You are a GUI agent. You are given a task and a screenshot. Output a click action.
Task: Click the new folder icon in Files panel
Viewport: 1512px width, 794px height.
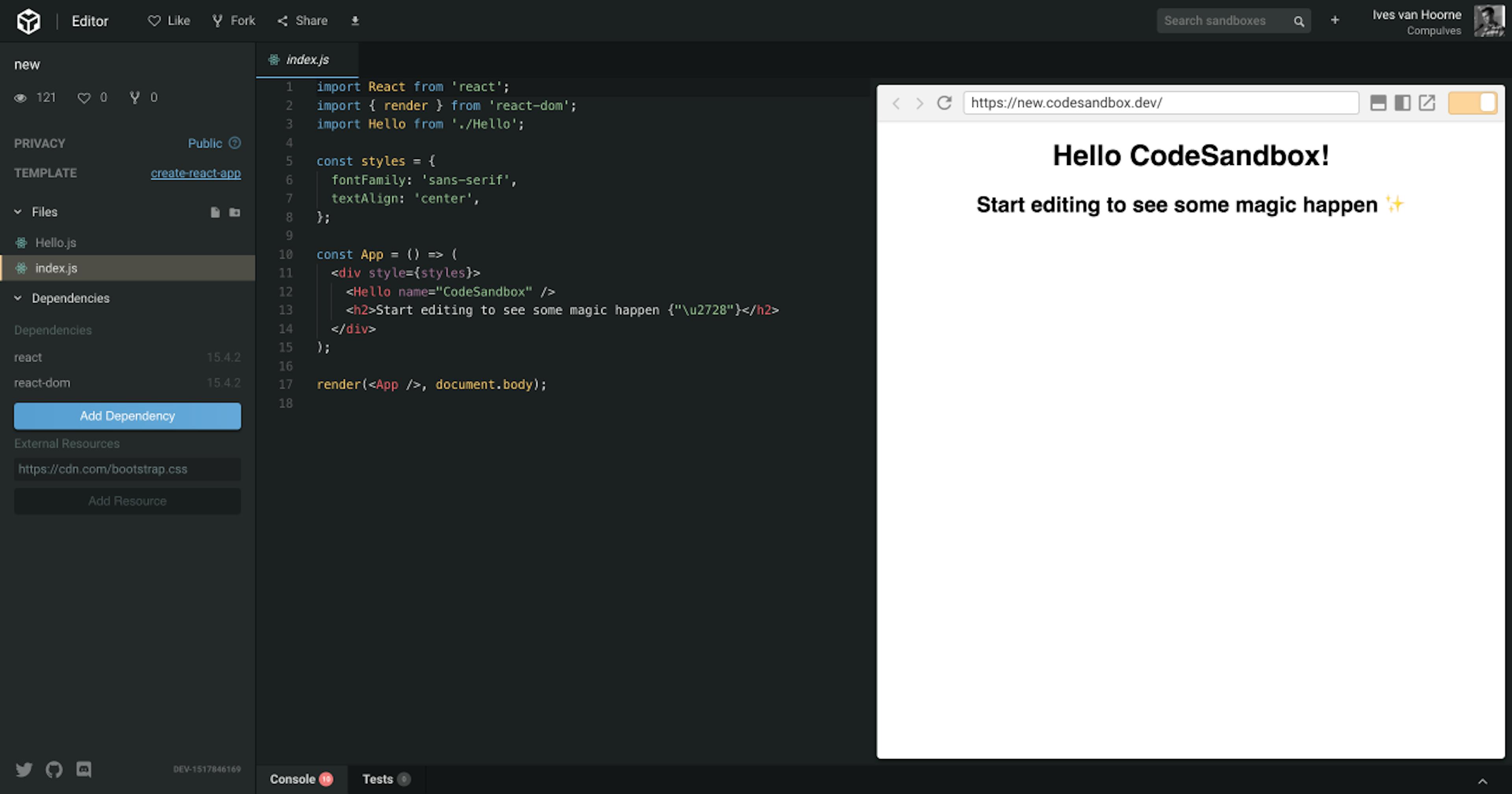coord(234,212)
